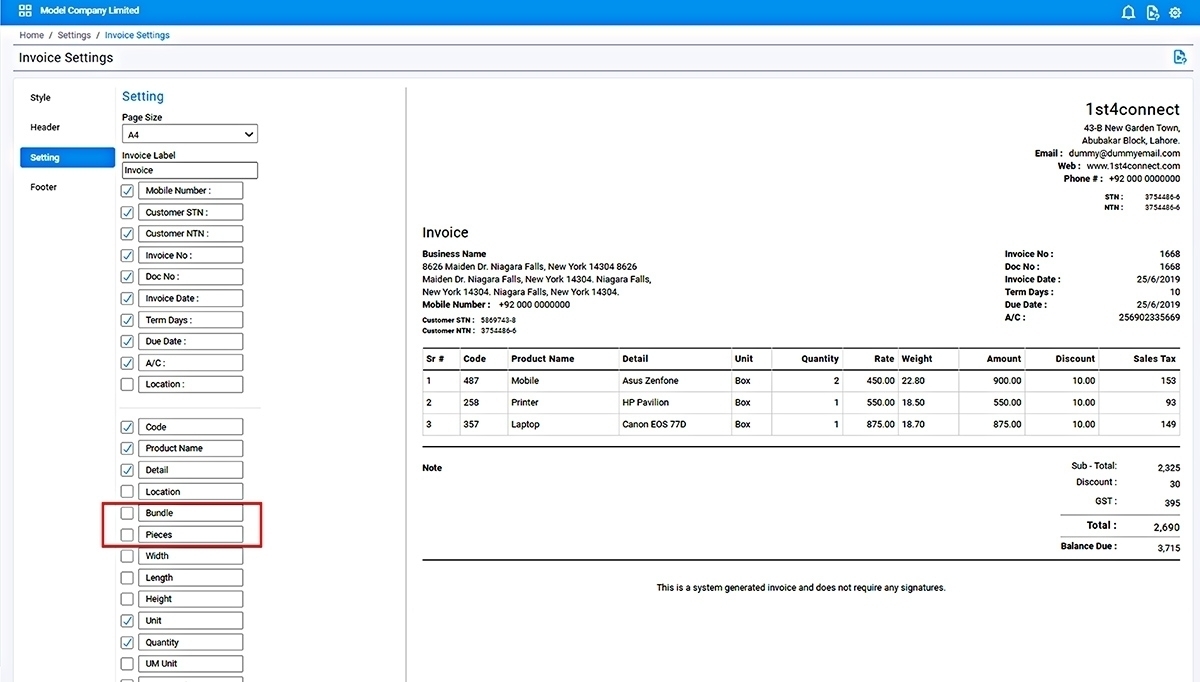Go to Settings breadcrumb link

click(x=74, y=35)
